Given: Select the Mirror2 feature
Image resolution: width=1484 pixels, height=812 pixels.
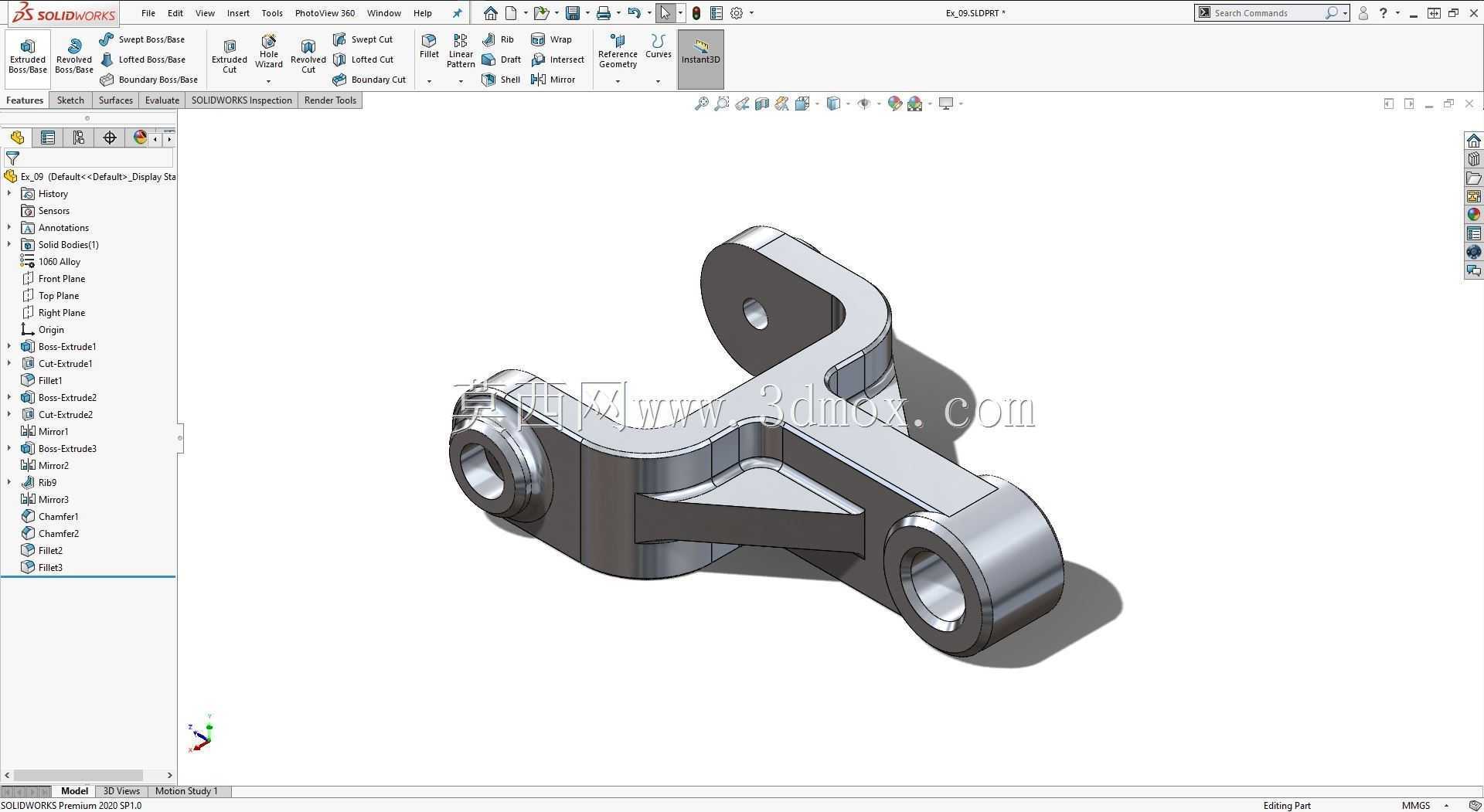Looking at the screenshot, I should [45, 466].
